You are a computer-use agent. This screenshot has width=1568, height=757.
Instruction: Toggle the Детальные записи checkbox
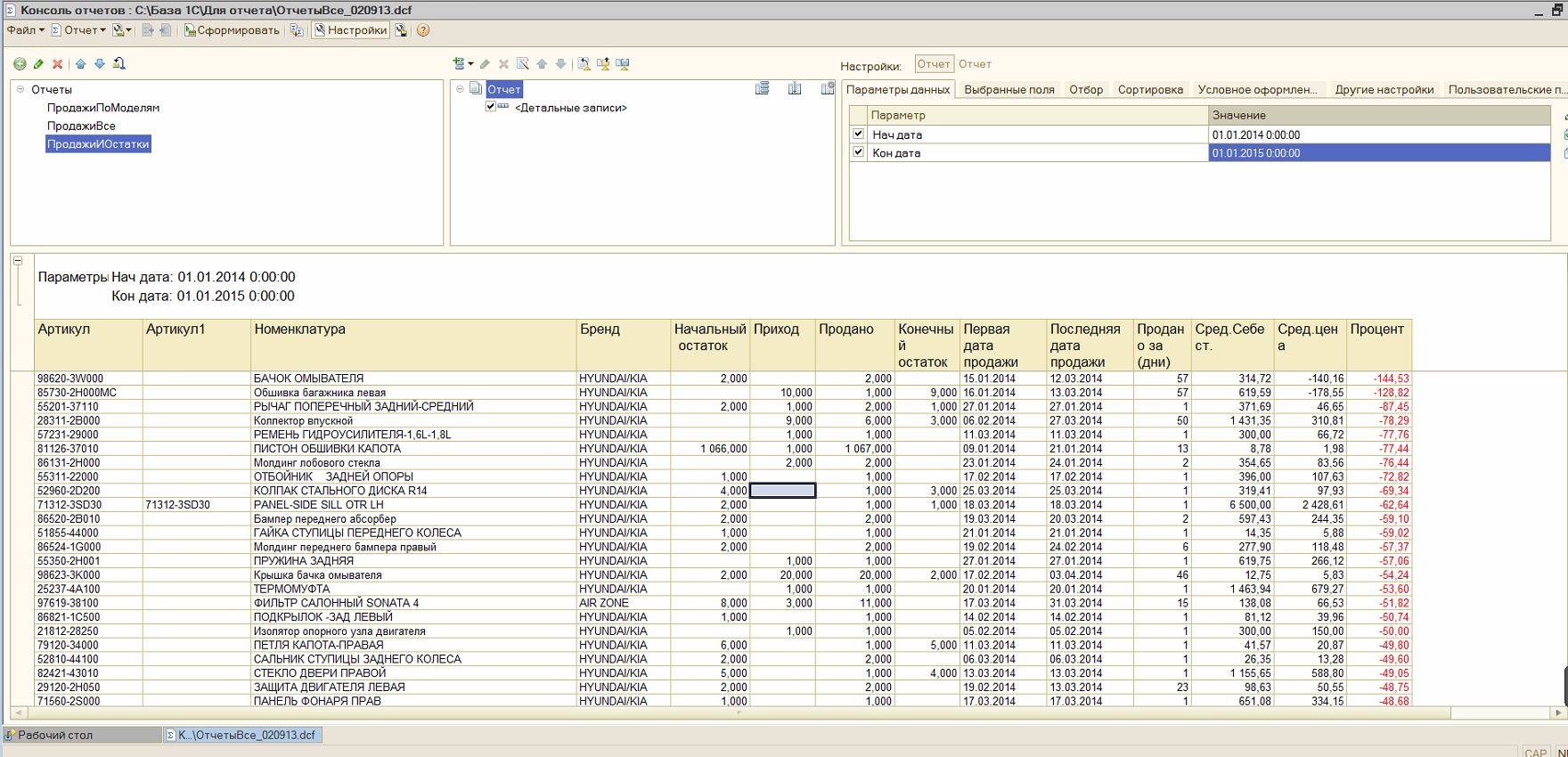tap(490, 107)
